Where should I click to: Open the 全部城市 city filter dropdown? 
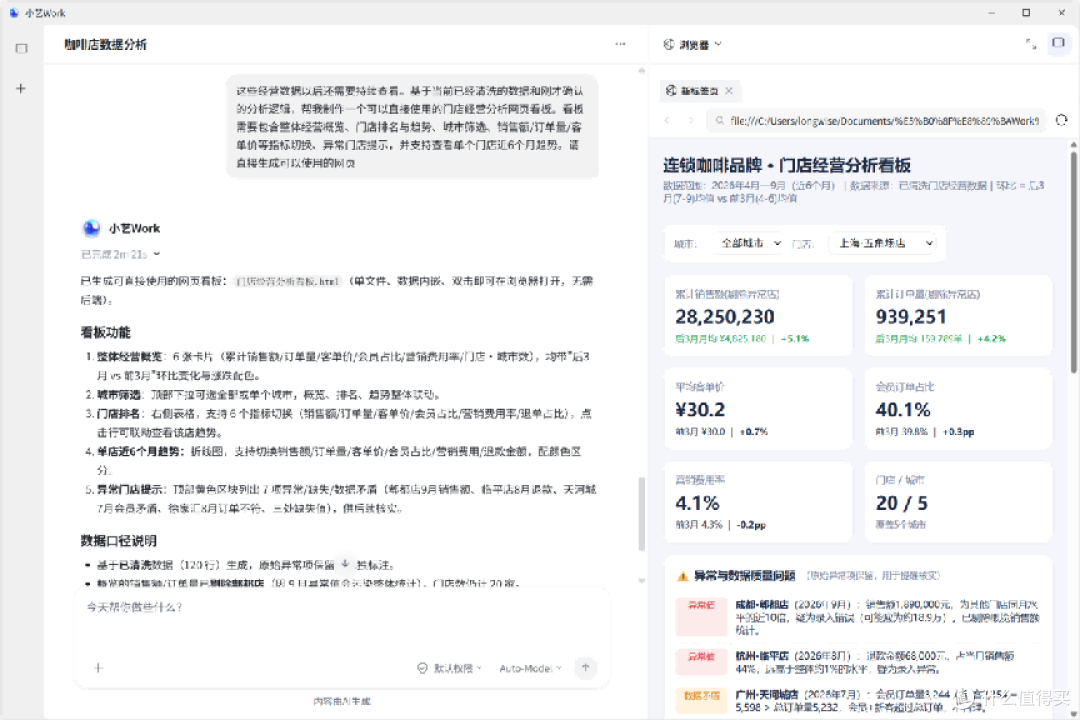click(x=750, y=243)
